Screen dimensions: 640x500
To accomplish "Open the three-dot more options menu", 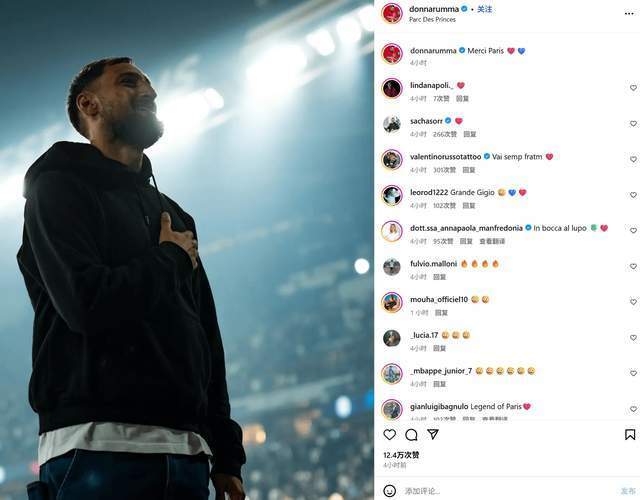I will [629, 13].
